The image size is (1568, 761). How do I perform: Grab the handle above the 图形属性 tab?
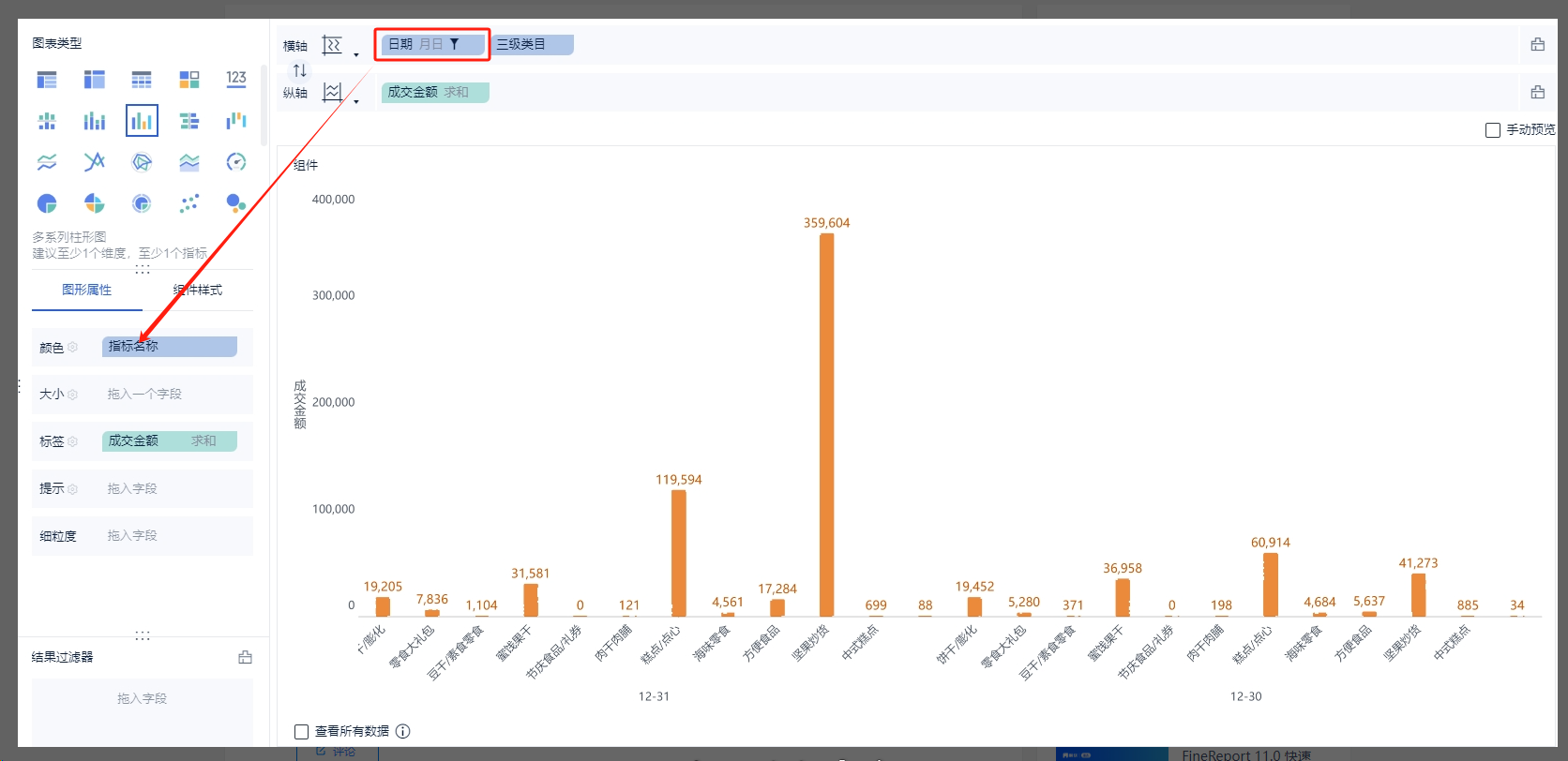pyautogui.click(x=143, y=269)
